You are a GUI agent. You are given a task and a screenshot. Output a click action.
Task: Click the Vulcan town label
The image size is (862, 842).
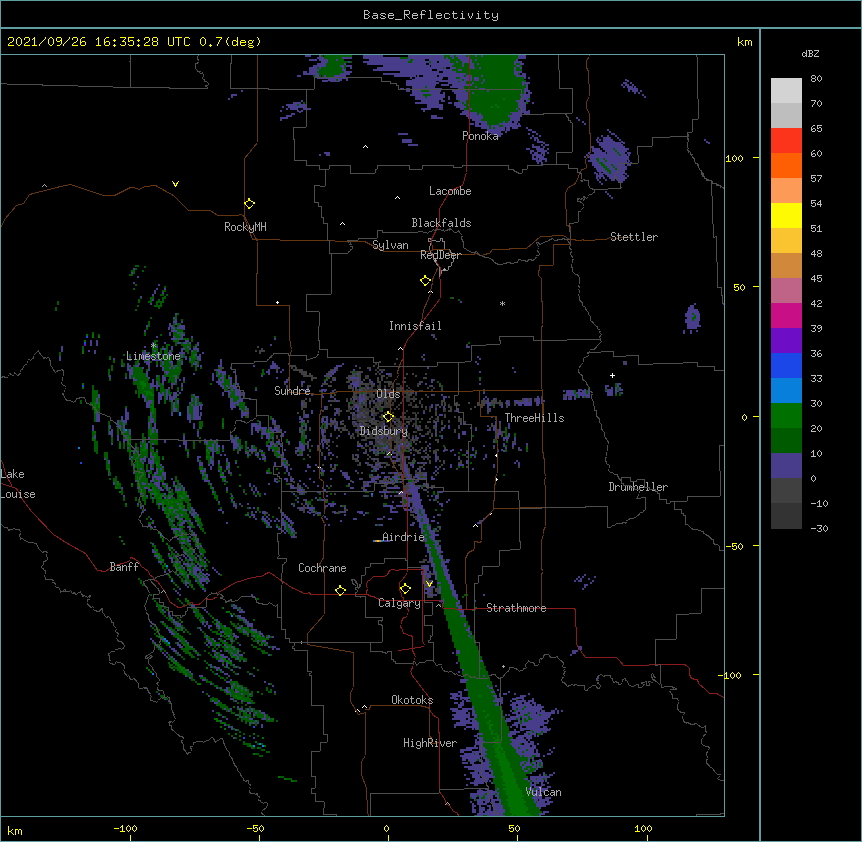point(543,792)
